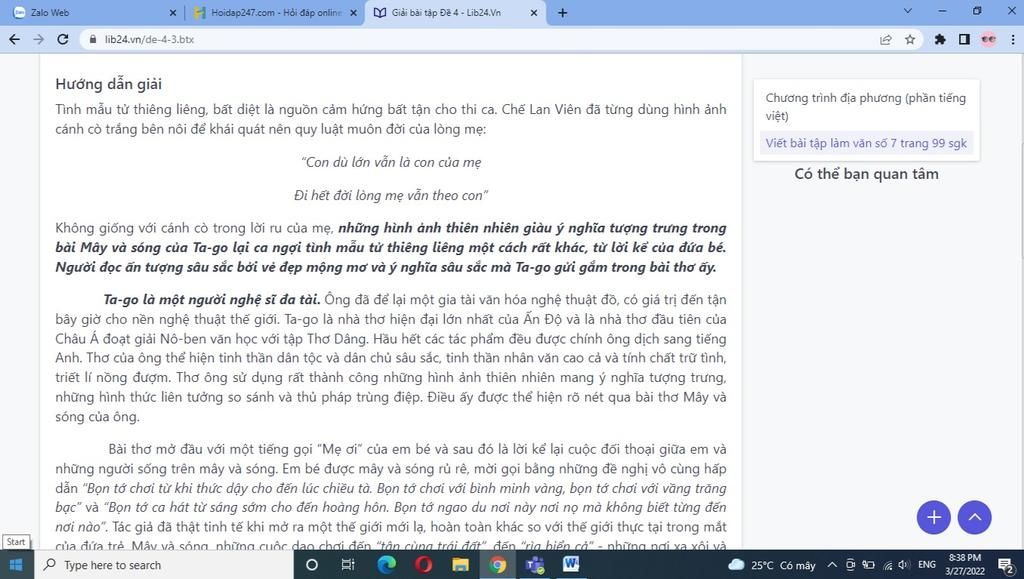
Task: Click the scroll-to-top arrow button
Action: tap(974, 517)
